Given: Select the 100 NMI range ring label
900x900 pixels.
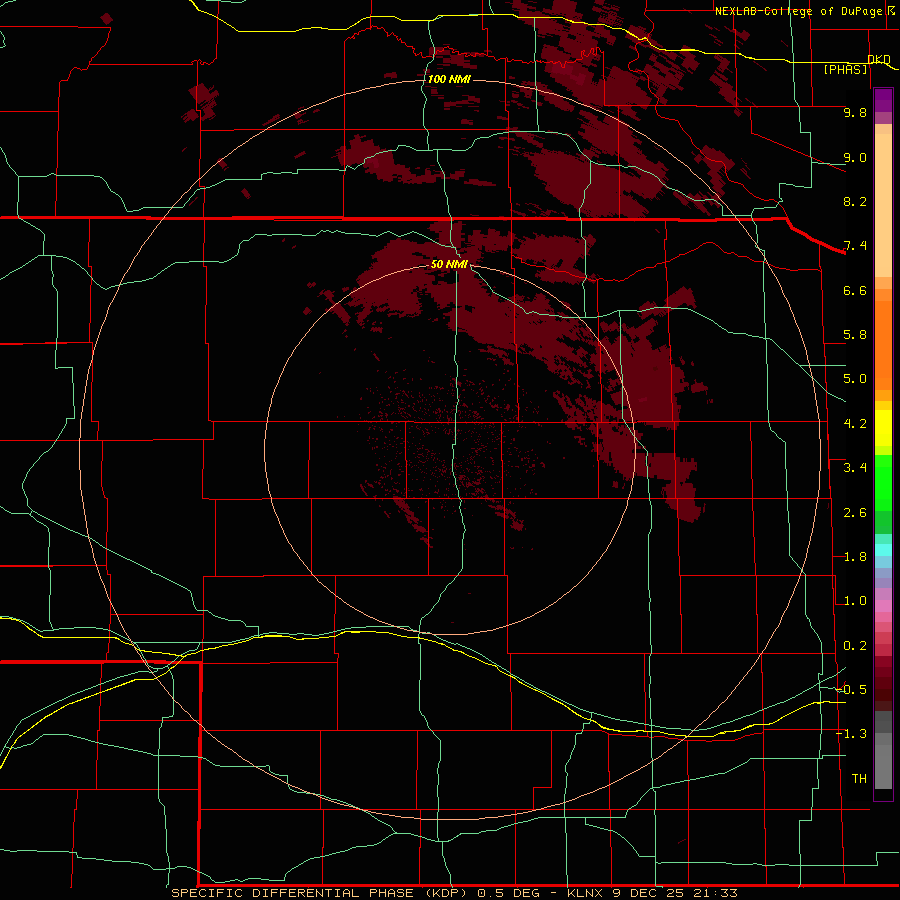Looking at the screenshot, I should click(449, 79).
